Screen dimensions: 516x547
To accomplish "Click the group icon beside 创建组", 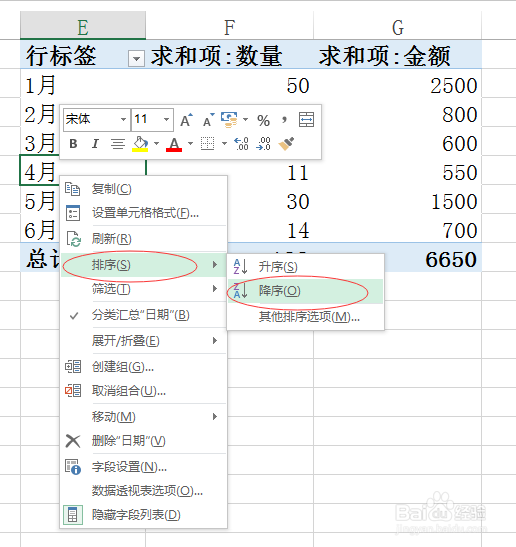I will (73, 367).
